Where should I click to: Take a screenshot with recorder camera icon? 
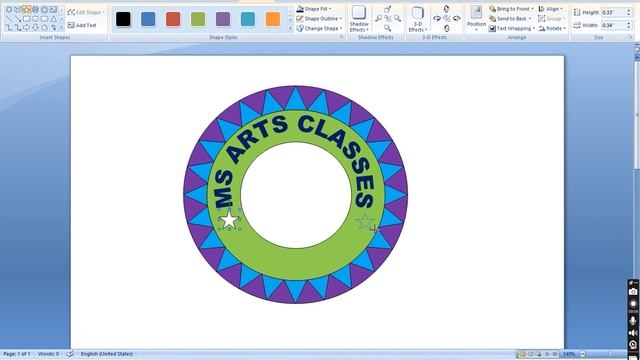[x=633, y=291]
